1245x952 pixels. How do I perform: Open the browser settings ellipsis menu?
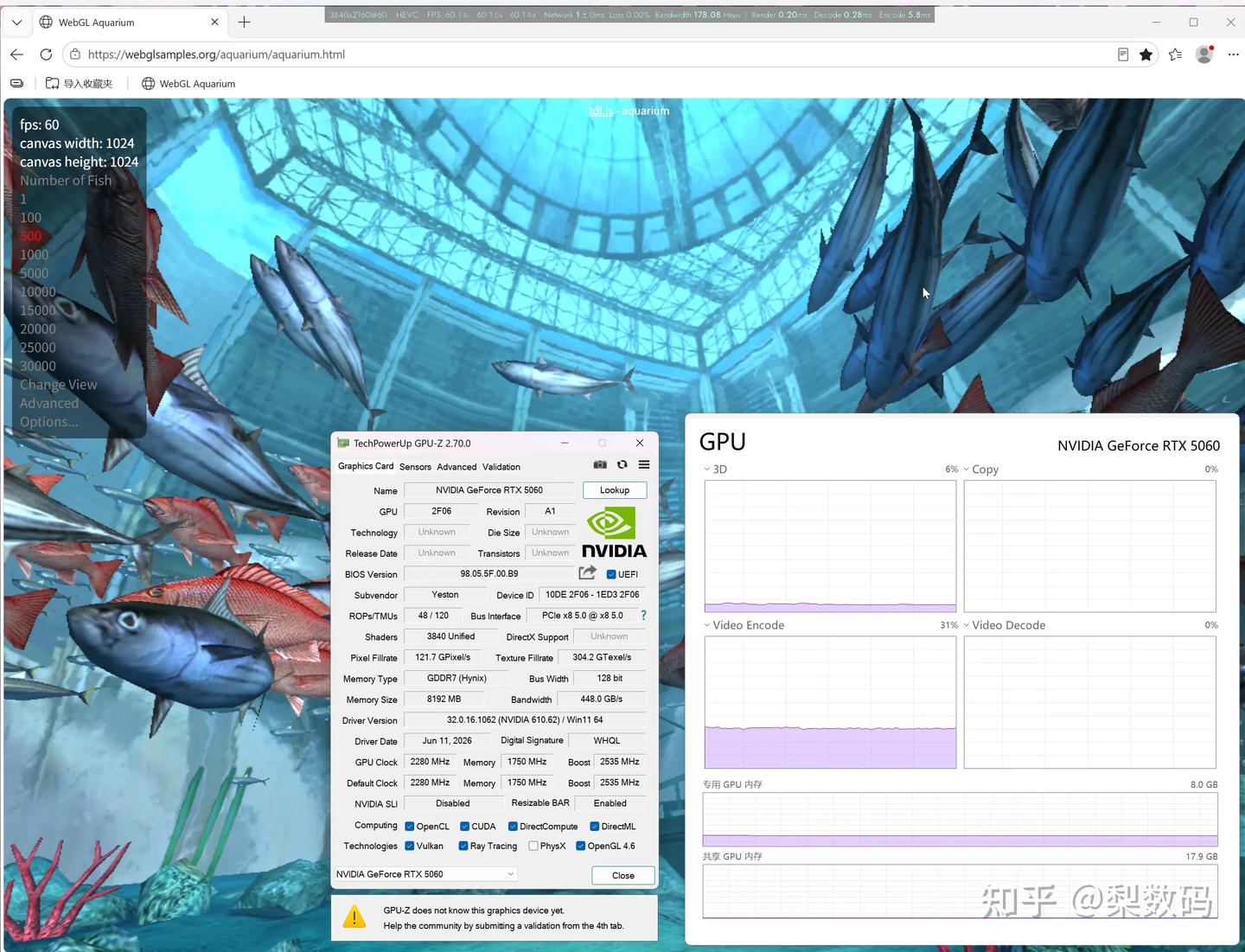click(1233, 54)
